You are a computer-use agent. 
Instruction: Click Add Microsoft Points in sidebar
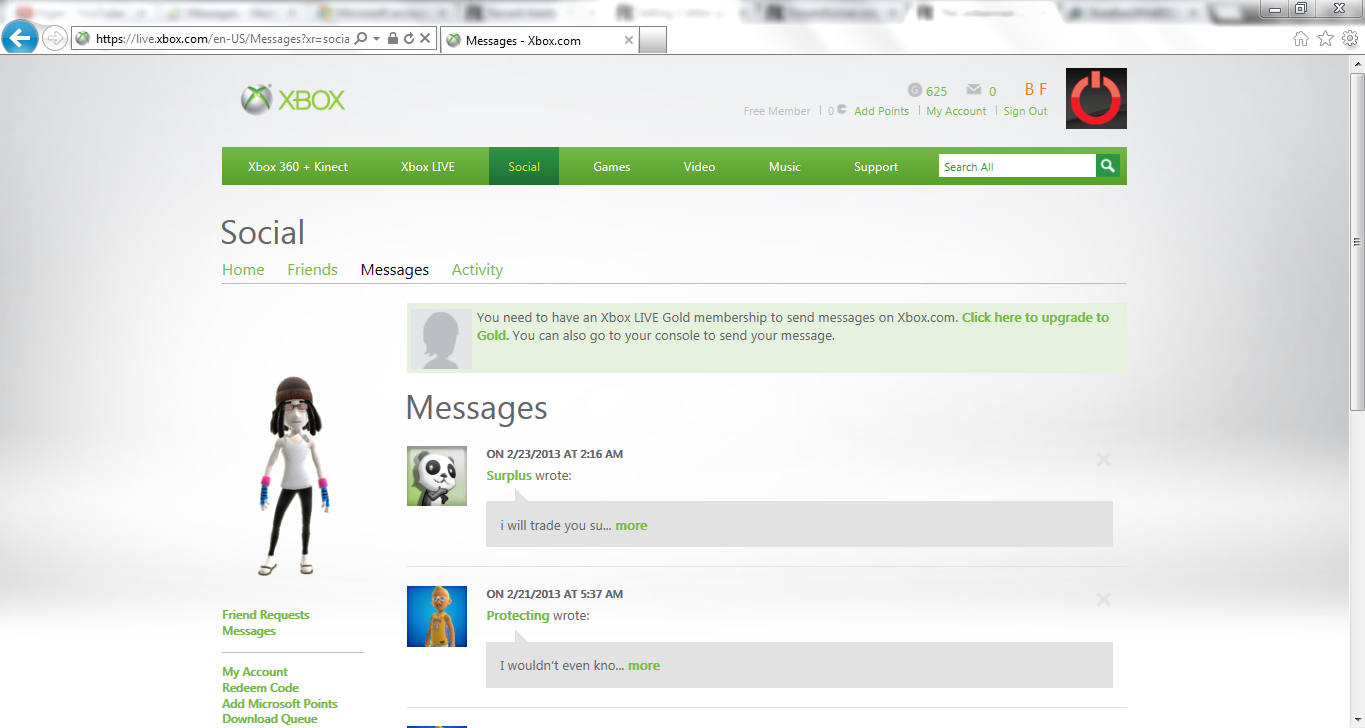[x=280, y=704]
